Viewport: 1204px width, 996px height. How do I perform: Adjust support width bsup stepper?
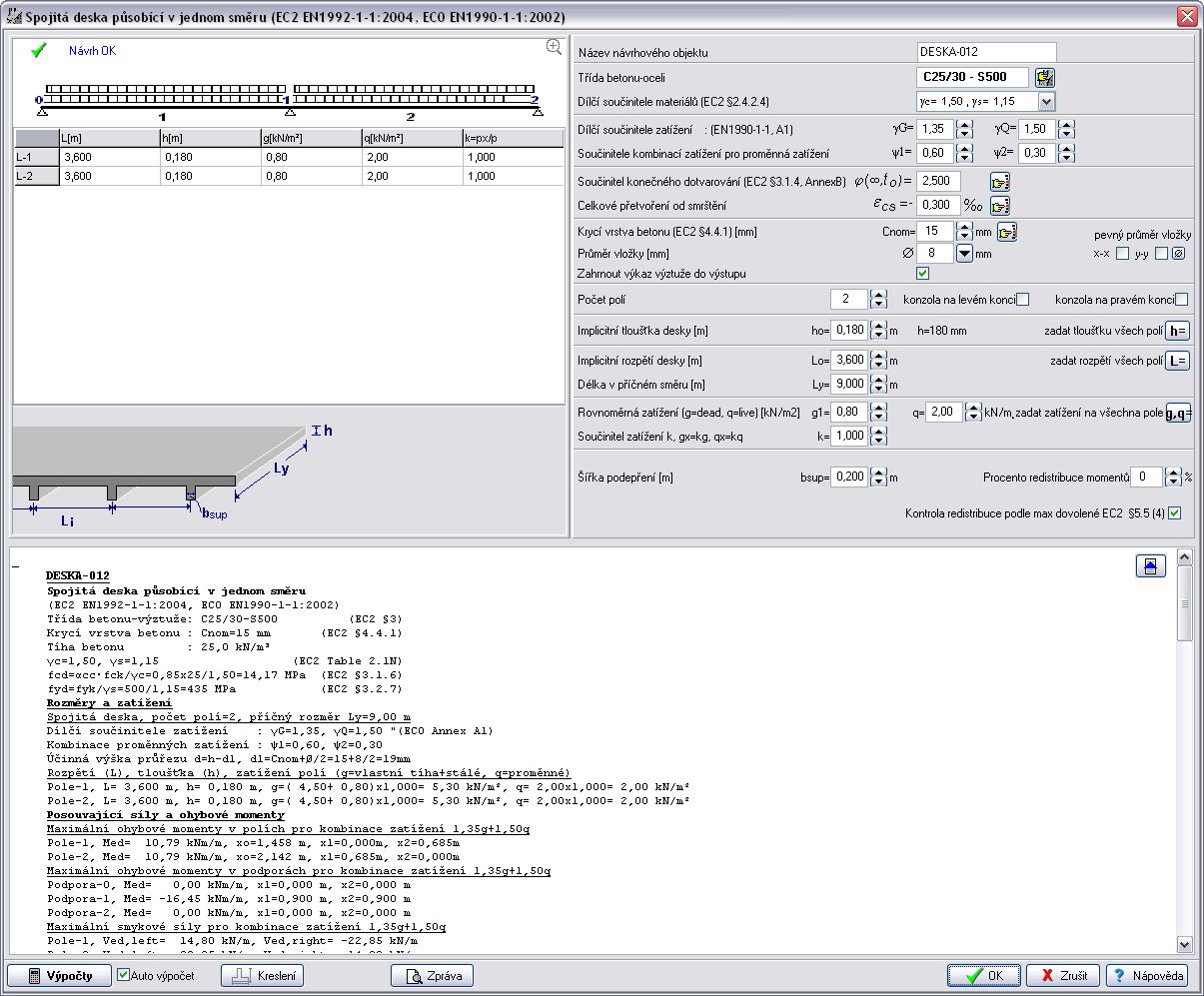878,478
